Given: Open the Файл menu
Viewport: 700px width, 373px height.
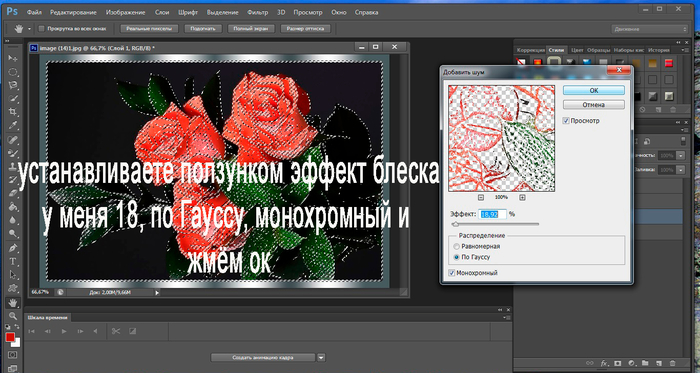Looking at the screenshot, I should point(34,12).
